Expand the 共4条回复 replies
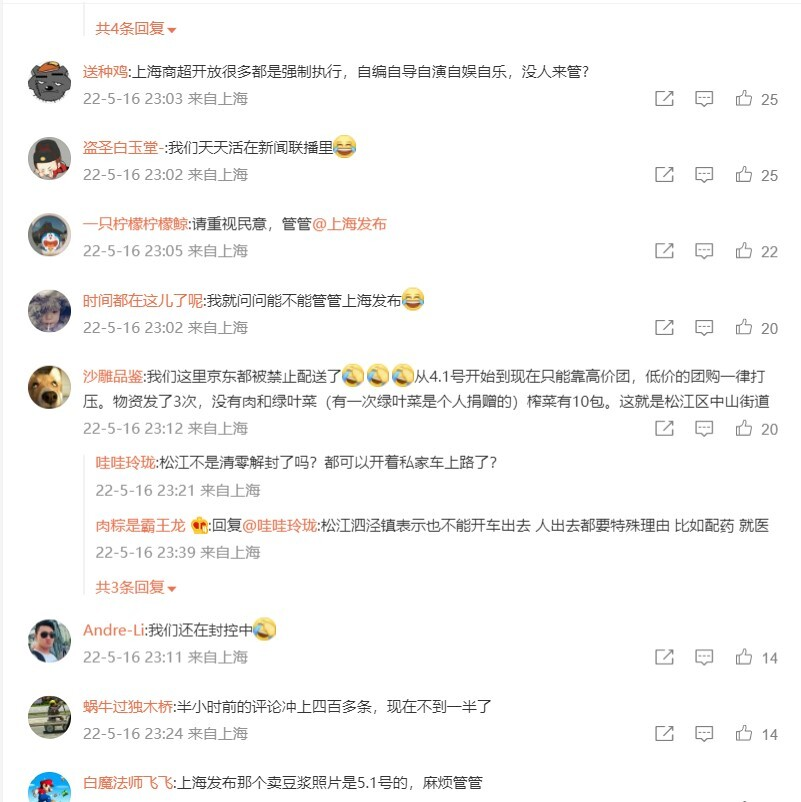Viewport: 801px width, 802px height. [136, 29]
